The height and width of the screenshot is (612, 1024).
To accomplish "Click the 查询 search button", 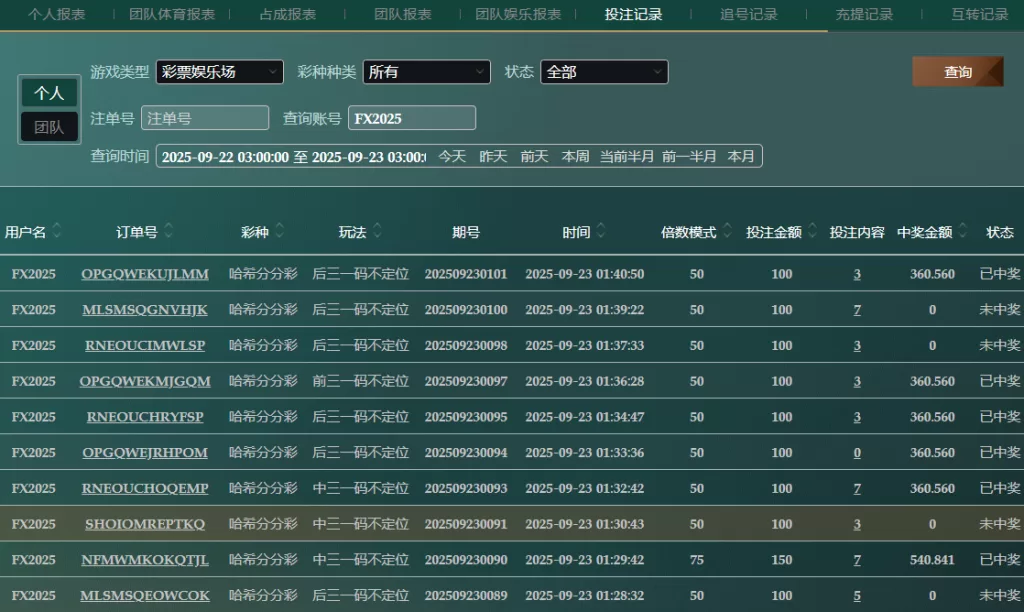I will [x=957, y=72].
